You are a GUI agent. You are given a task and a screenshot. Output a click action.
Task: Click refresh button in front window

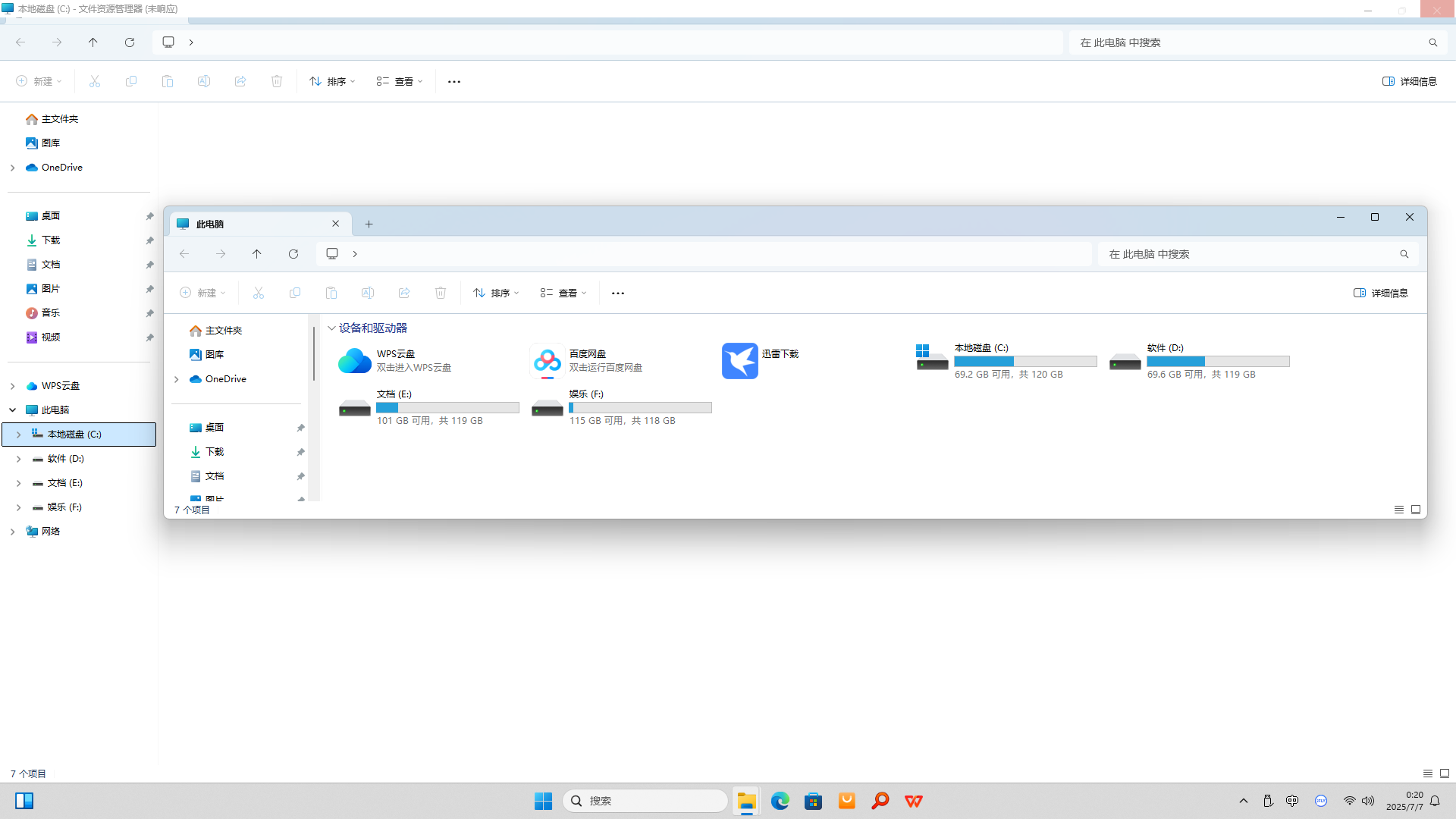pos(293,254)
